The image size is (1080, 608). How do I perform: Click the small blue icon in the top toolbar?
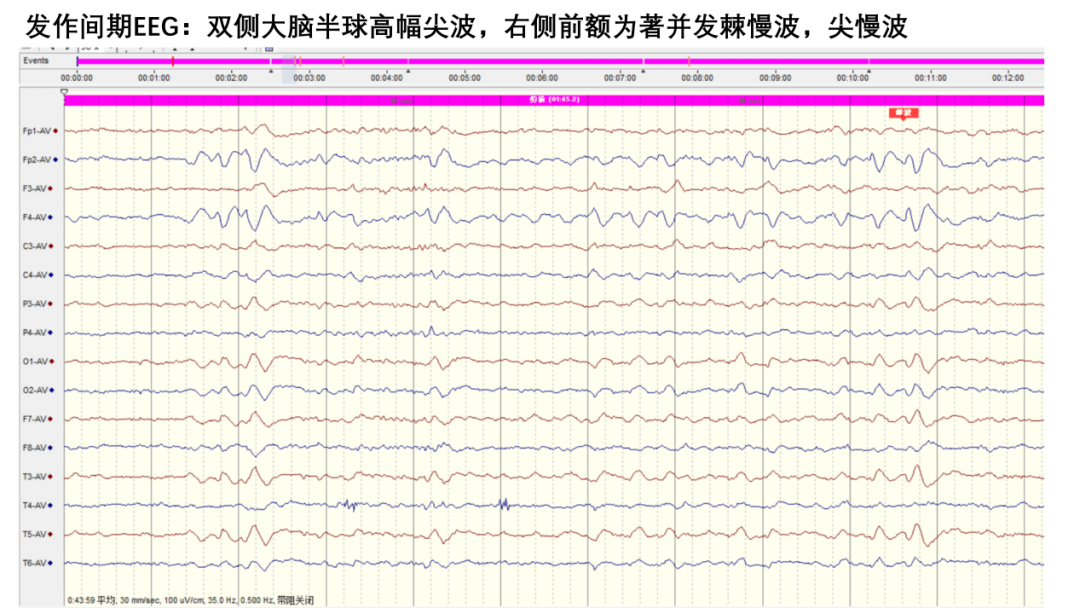pyautogui.click(x=269, y=49)
